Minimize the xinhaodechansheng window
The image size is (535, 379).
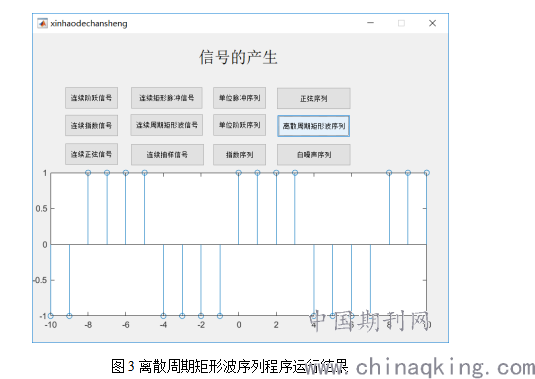click(x=371, y=23)
